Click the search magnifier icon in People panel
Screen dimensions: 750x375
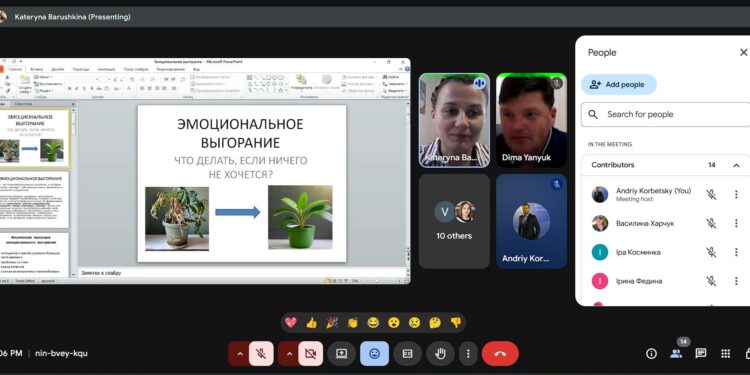593,114
